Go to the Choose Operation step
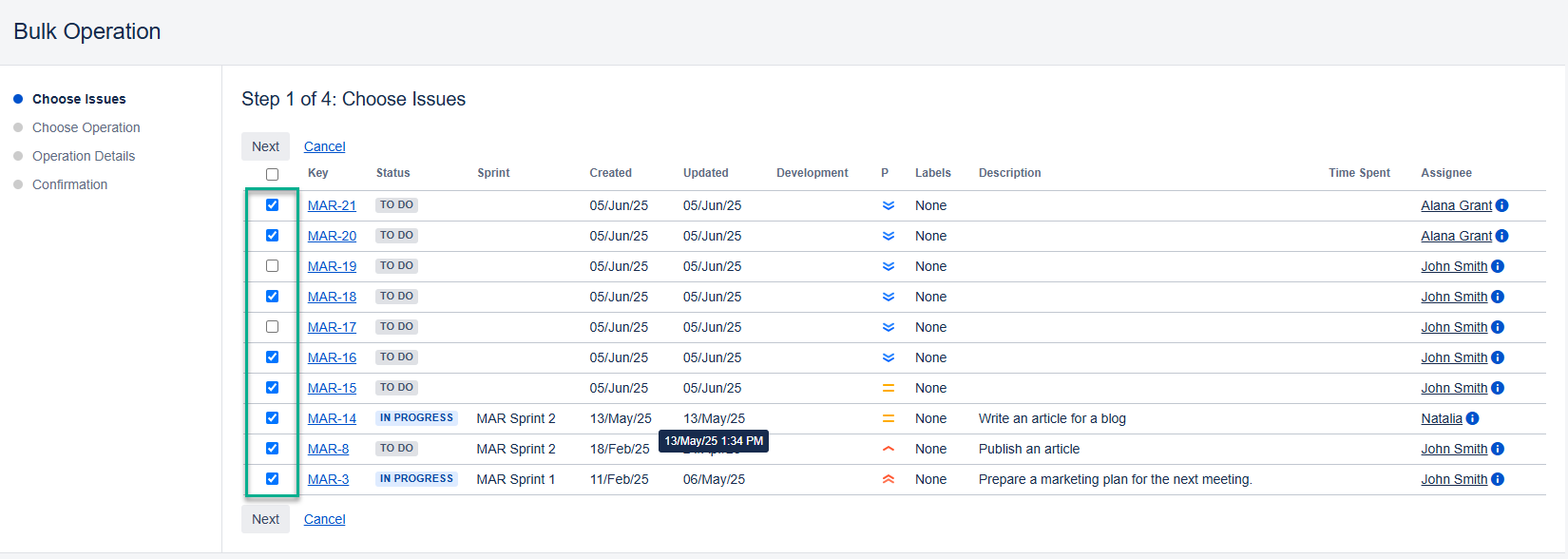The width and height of the screenshot is (1568, 559). 86,127
